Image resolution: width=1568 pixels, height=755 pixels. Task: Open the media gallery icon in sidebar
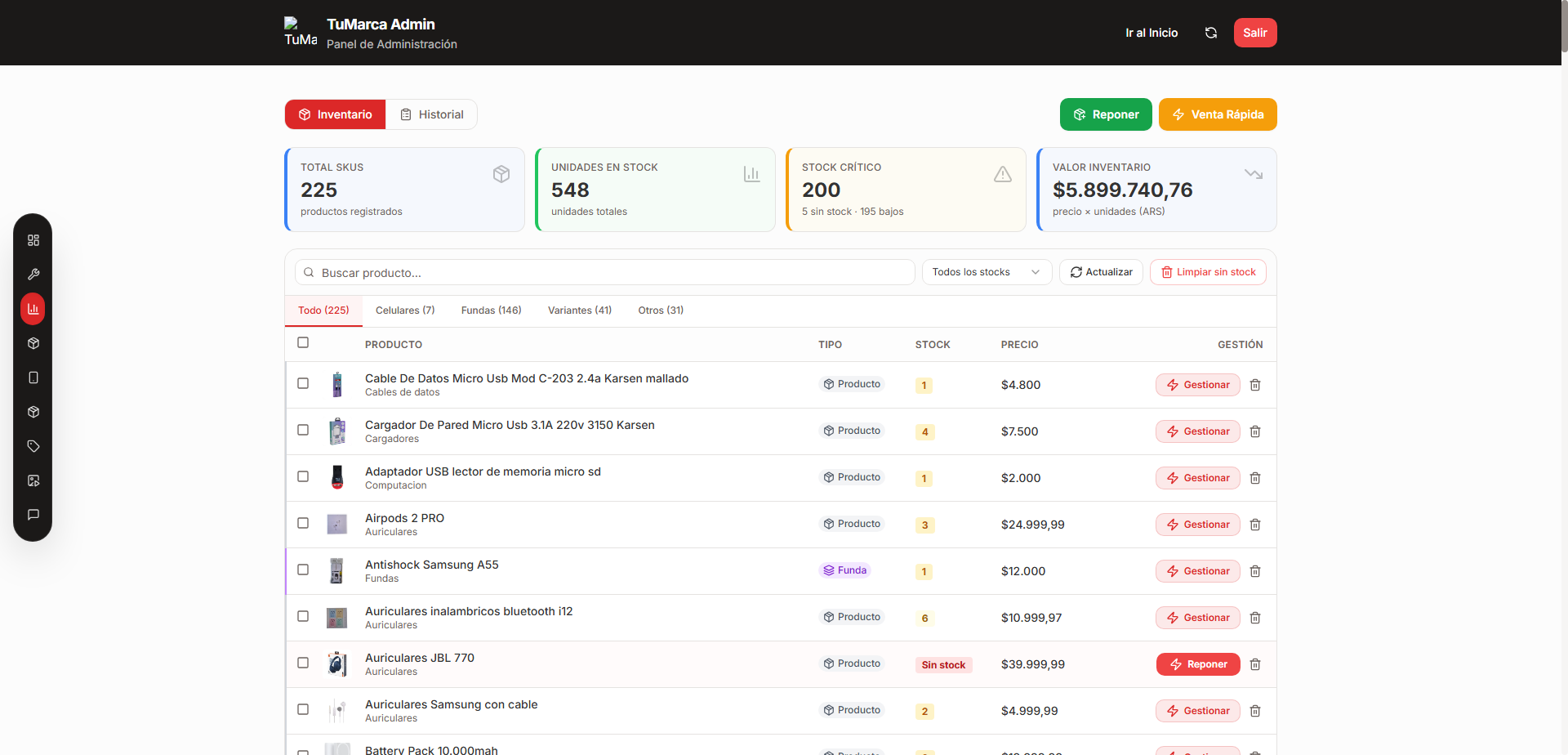pyautogui.click(x=33, y=480)
